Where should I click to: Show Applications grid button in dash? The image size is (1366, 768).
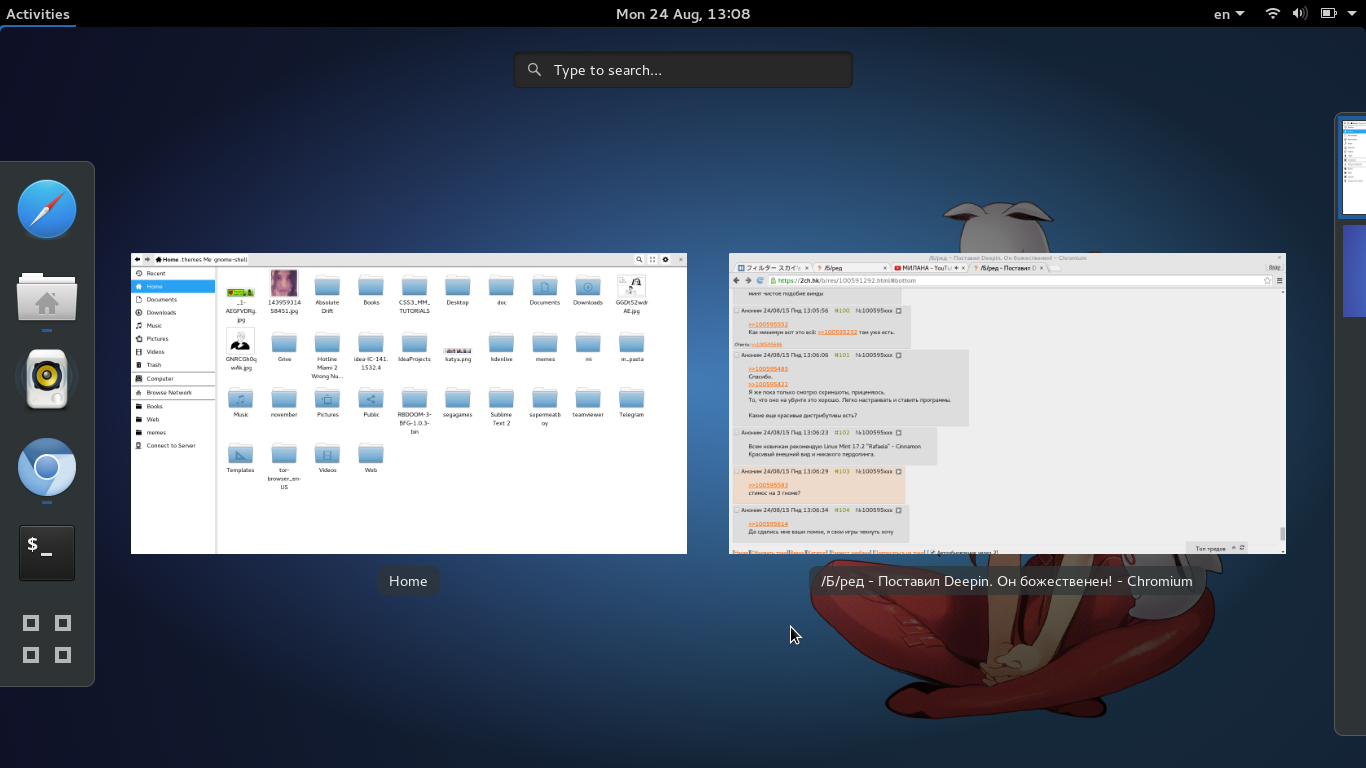(47, 639)
